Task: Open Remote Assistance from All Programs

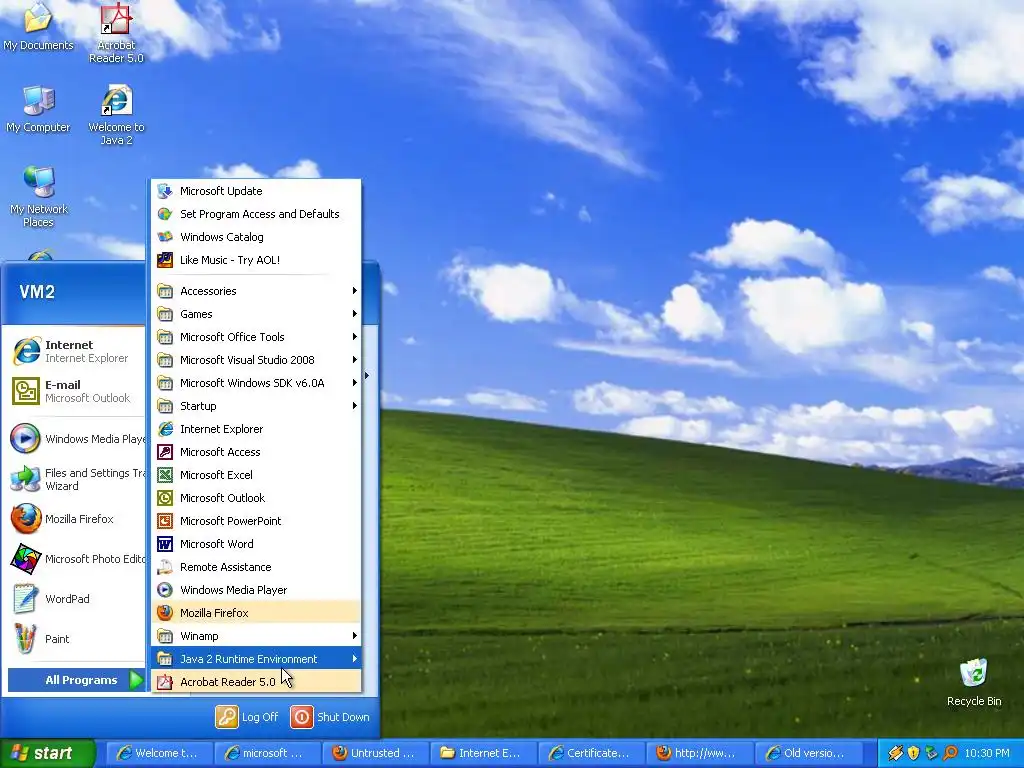Action: pyautogui.click(x=256, y=567)
